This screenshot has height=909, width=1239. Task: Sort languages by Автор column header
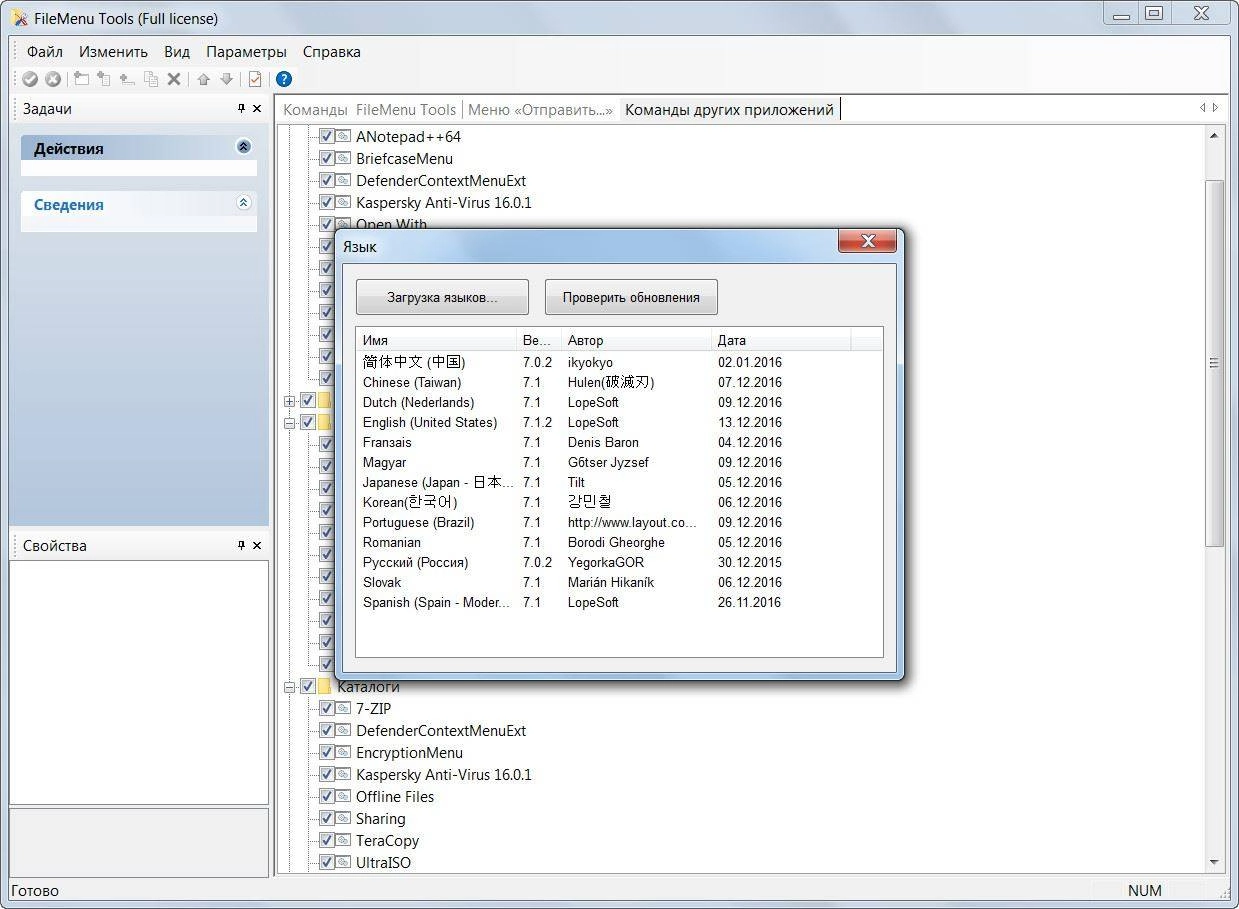point(636,340)
